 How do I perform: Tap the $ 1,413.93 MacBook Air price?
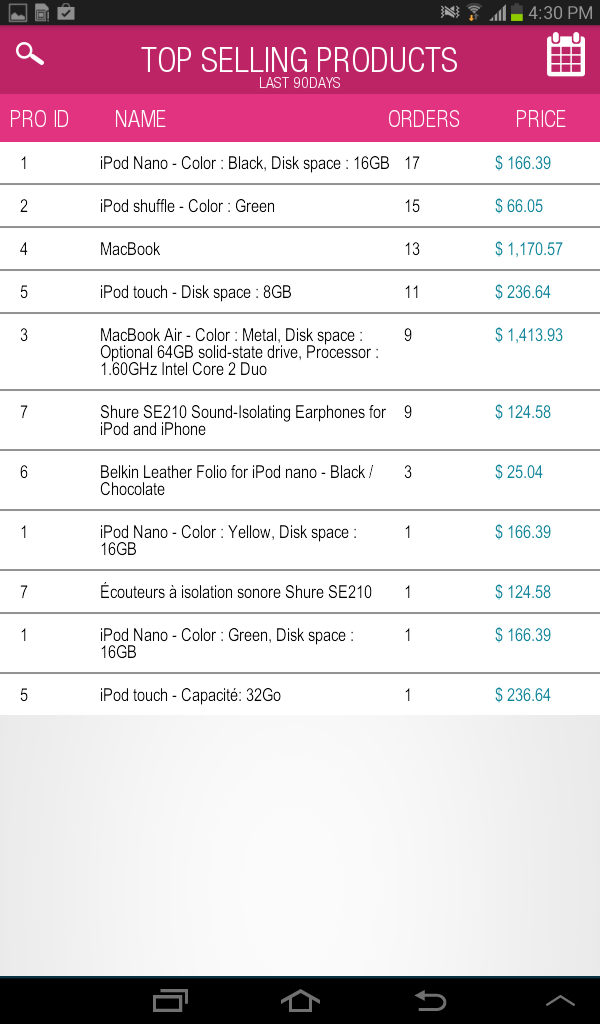click(529, 335)
